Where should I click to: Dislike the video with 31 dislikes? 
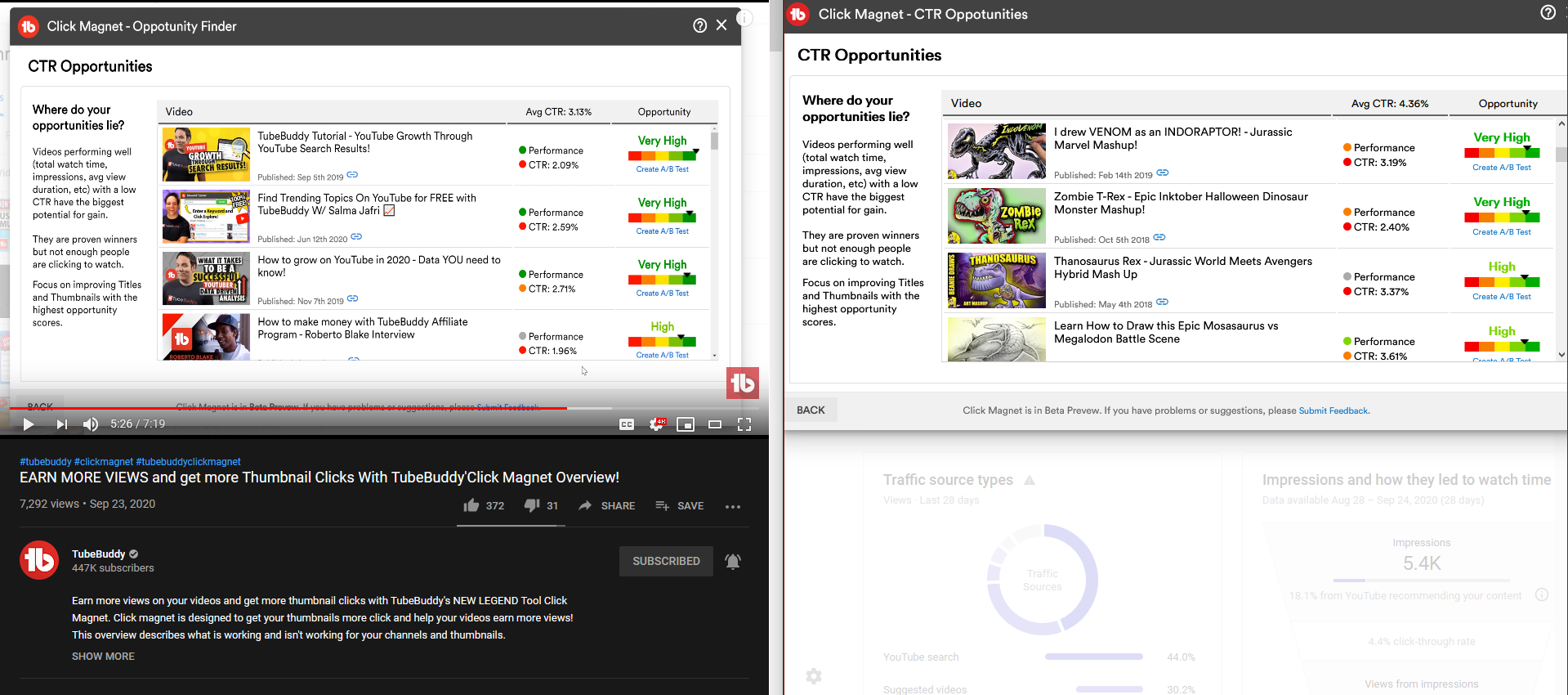coord(541,505)
